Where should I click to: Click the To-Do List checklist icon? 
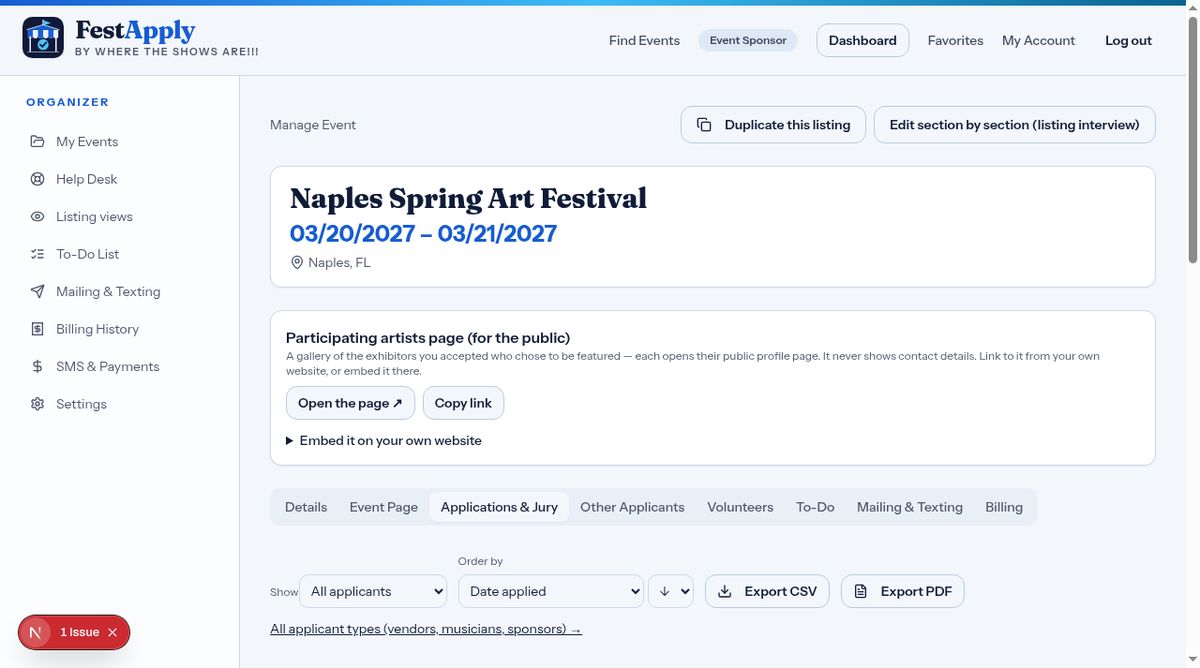(x=37, y=254)
